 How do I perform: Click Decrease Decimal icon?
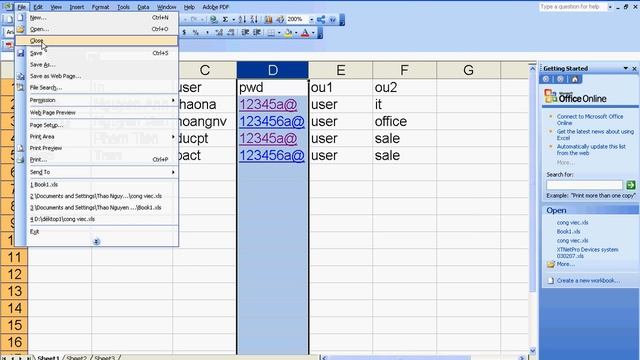[x=231, y=32]
